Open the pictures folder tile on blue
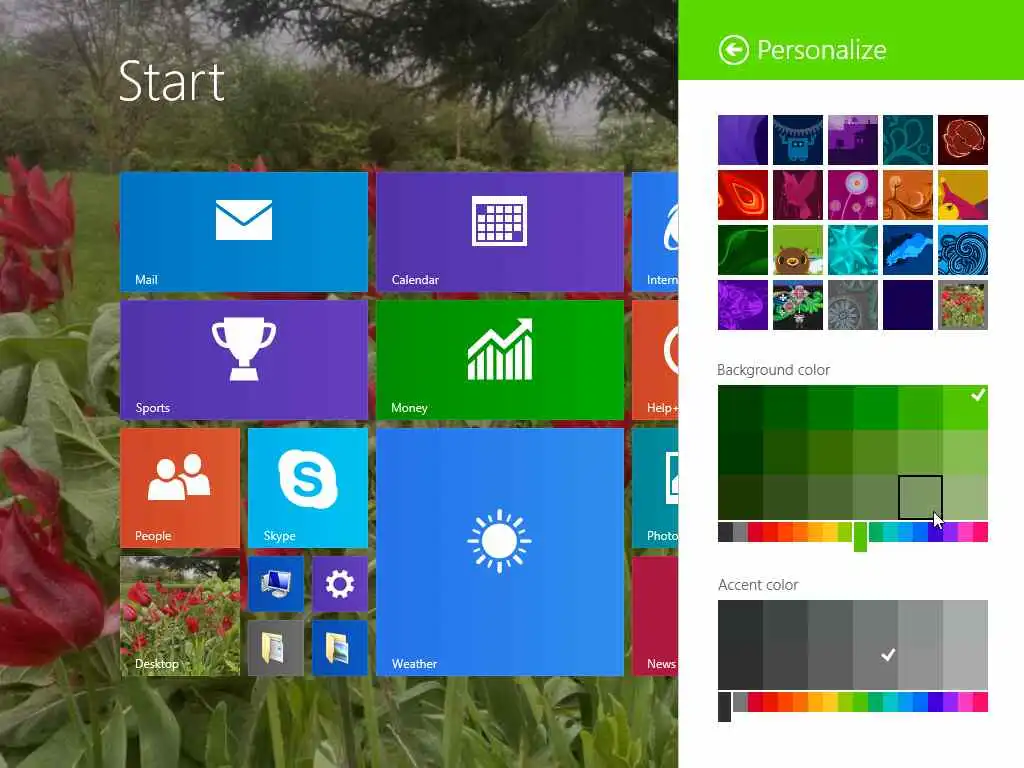The height and width of the screenshot is (768, 1024). 340,647
